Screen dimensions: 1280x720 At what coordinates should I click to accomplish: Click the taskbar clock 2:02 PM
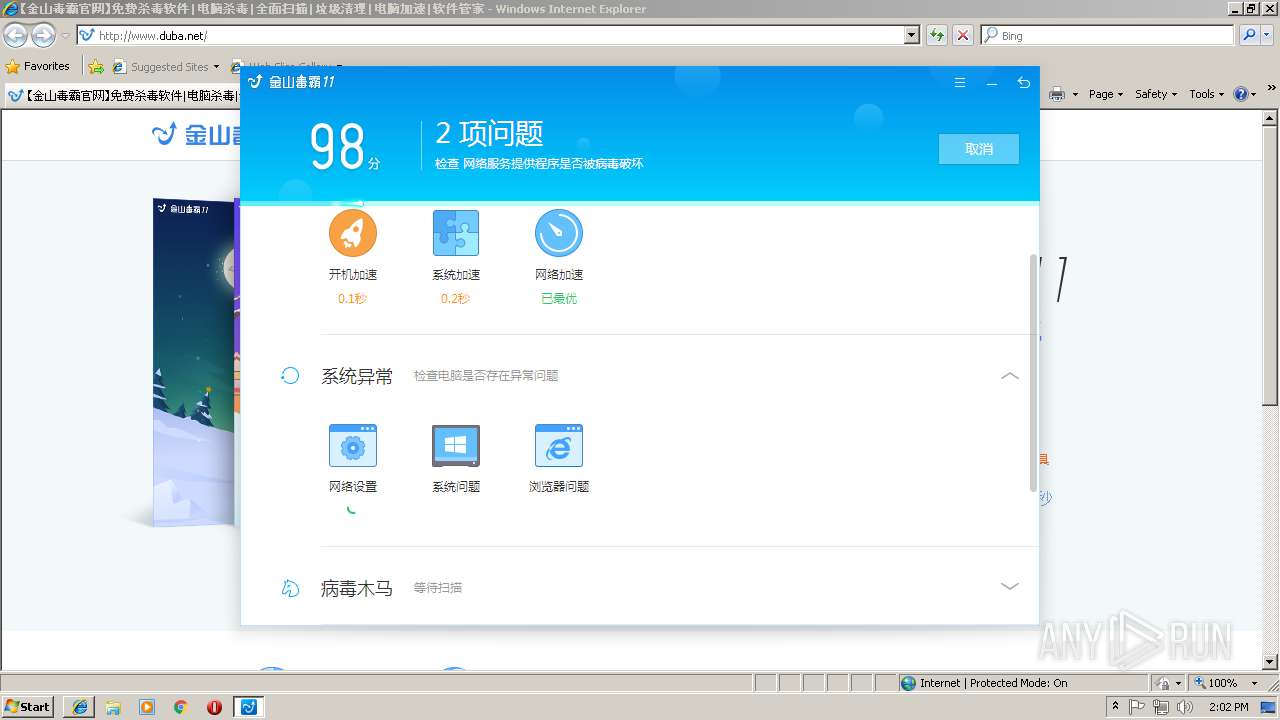point(1228,707)
